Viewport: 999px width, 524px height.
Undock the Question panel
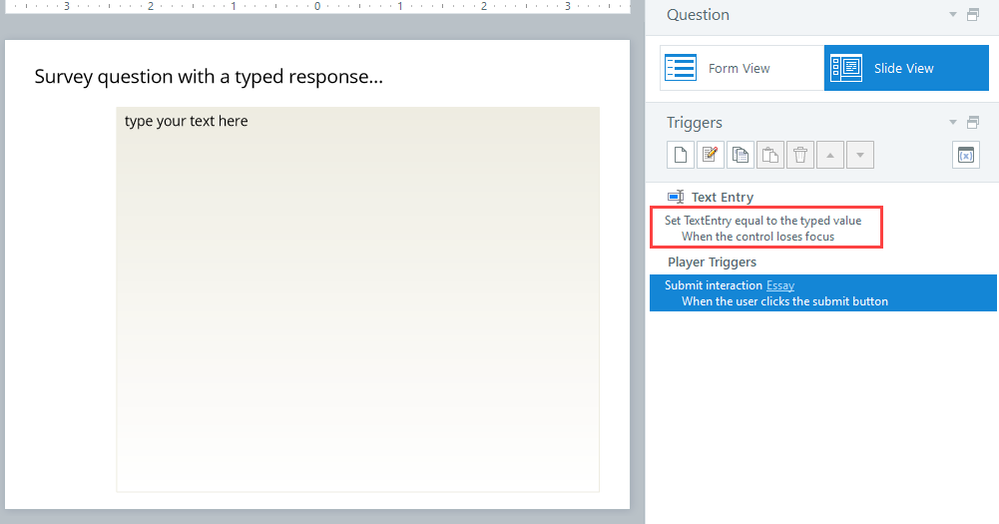(973, 15)
